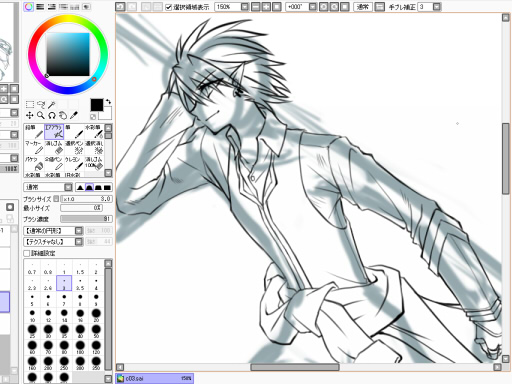512x384 pixels.
Task: Choose the selection eraser (選択消し) tool
Action: (94, 147)
